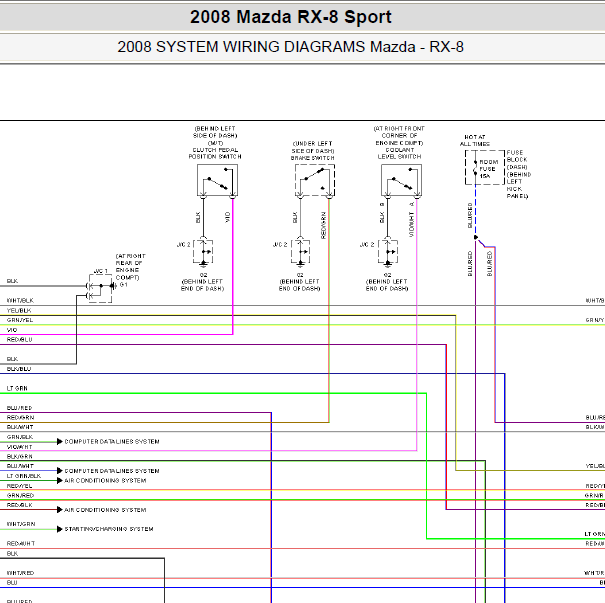605x603 pixels.
Task: Click the LT GRN wire label on left
Action: 17,388
